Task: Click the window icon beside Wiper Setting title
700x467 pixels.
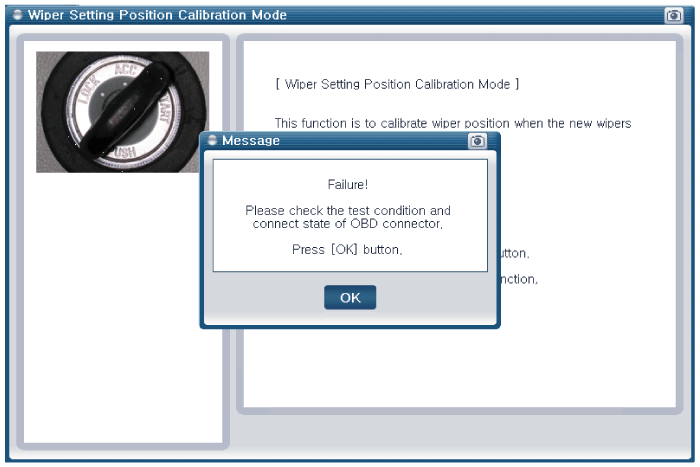Action: click(x=17, y=15)
